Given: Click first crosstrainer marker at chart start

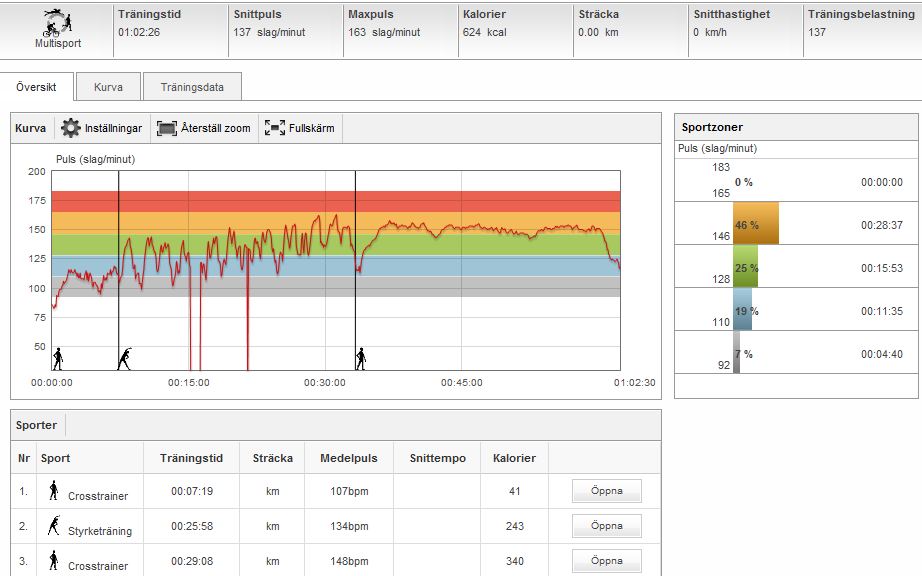Looking at the screenshot, I should click(x=58, y=359).
